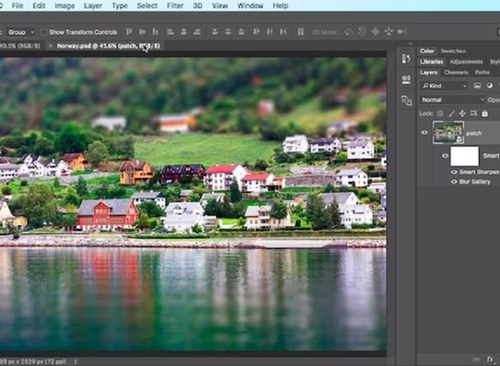
Task: Toggle lock image pixels brush icon
Action: point(451,113)
